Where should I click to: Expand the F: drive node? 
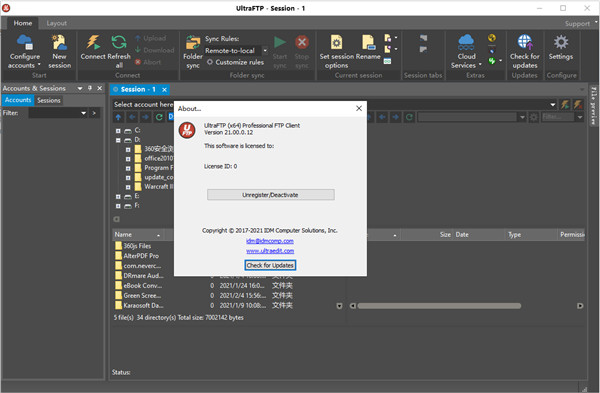(x=118, y=206)
